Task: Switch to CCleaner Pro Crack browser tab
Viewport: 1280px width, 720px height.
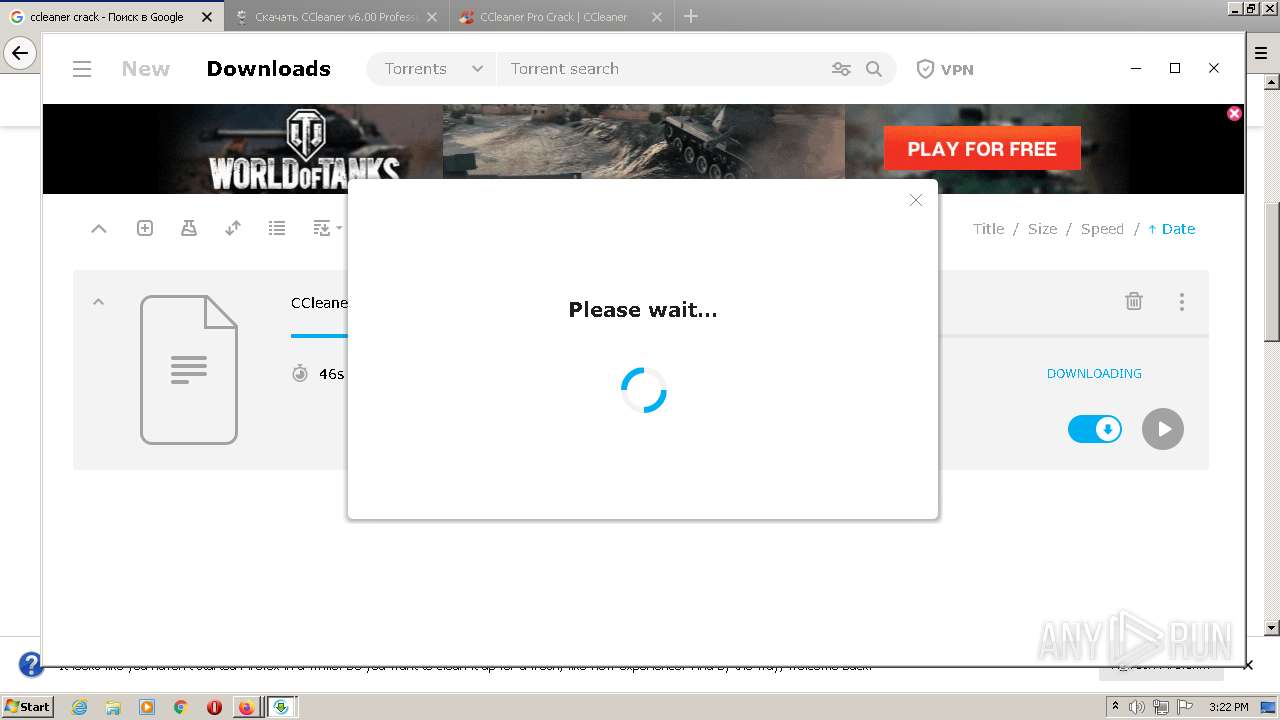Action: 560,17
